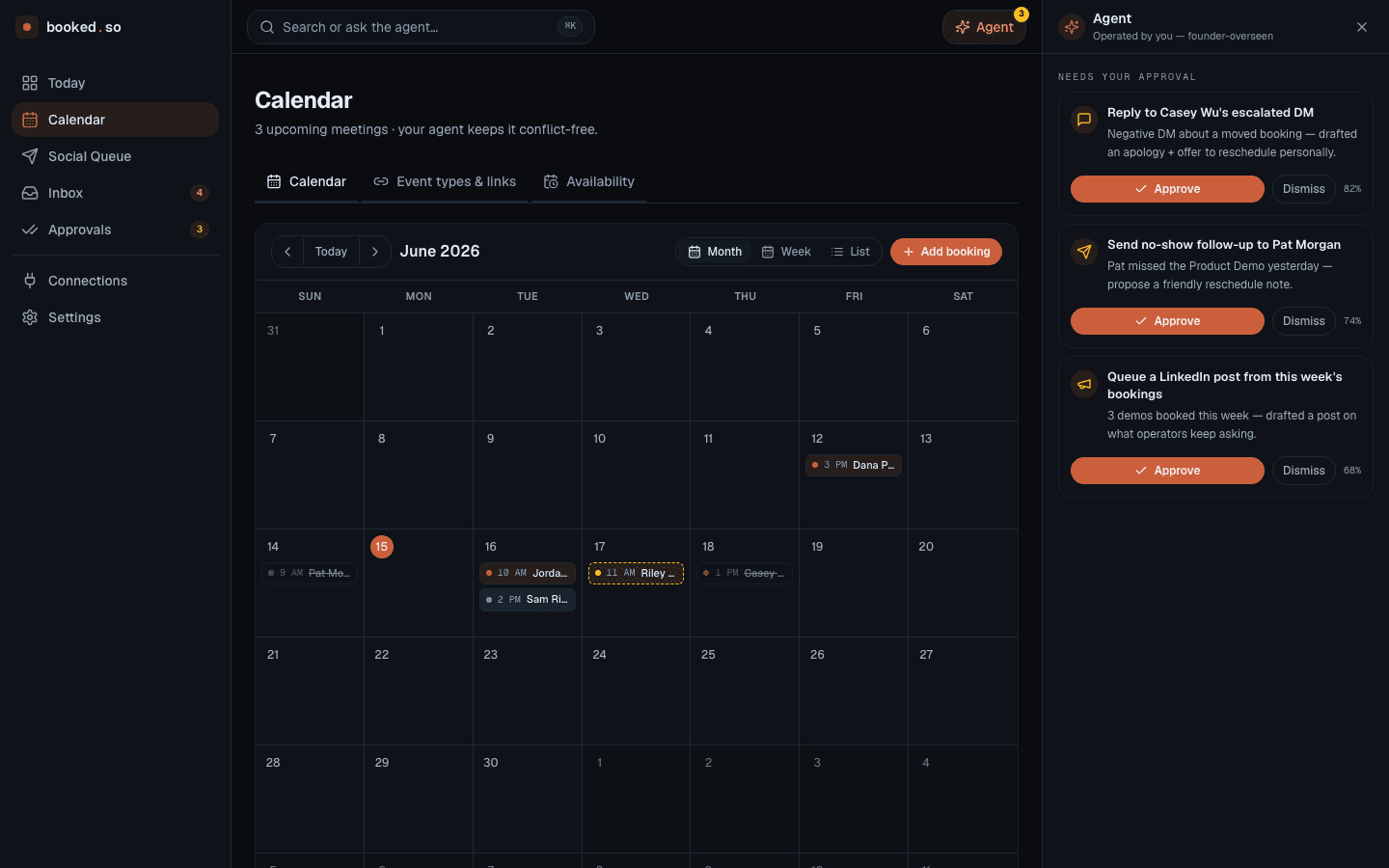
Task: Open Settings from the sidebar
Action: (x=115, y=317)
